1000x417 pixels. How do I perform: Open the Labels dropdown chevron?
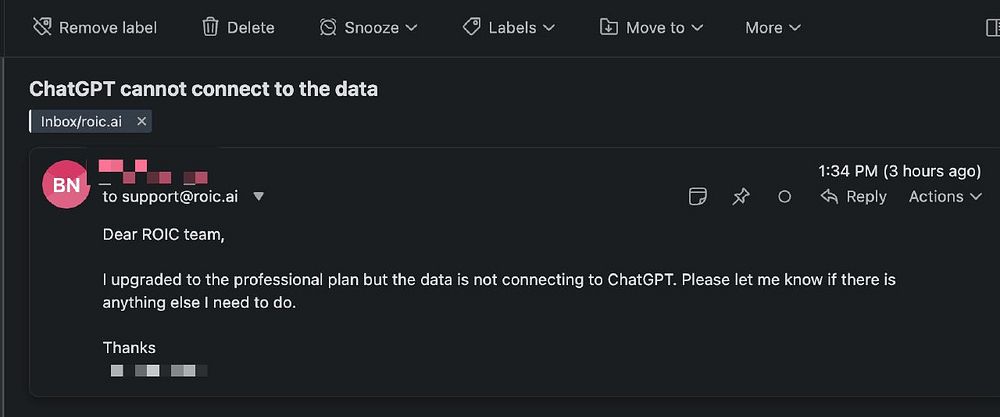[x=548, y=28]
